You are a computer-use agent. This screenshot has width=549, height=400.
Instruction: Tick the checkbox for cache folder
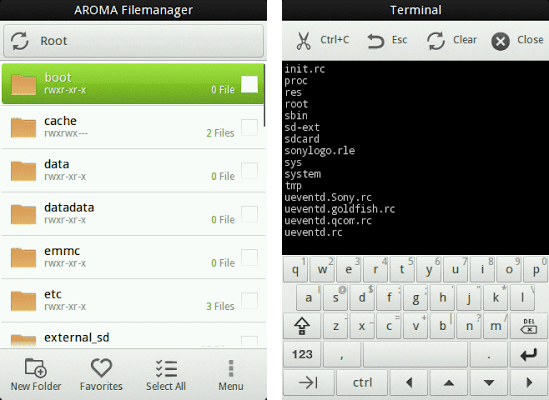click(250, 127)
